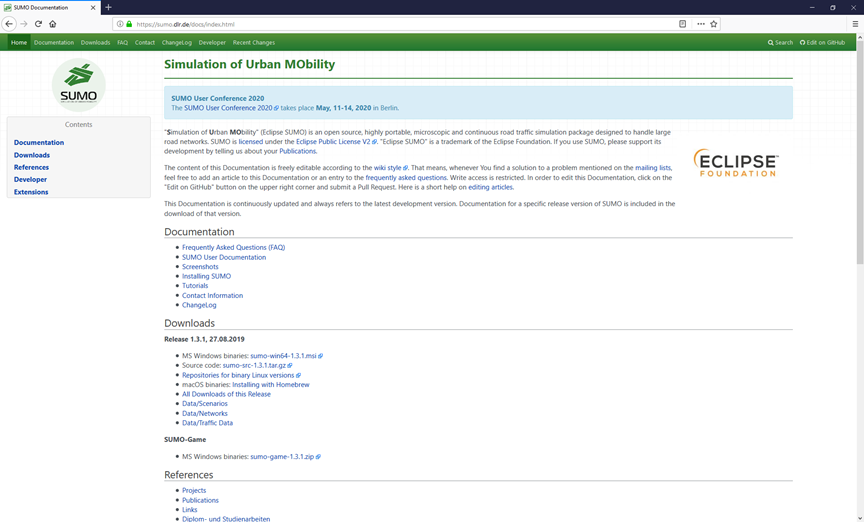Open the Eclipse Public License V2 link

point(336,142)
